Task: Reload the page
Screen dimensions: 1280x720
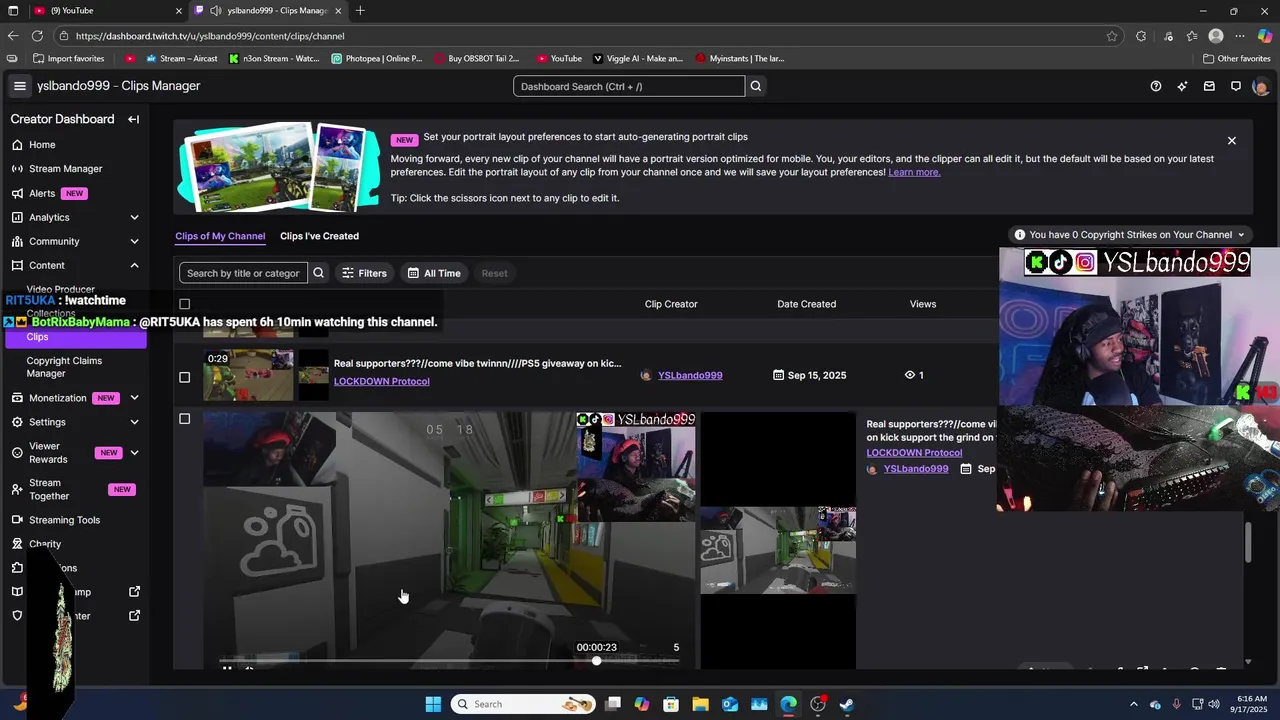Action: (38, 36)
